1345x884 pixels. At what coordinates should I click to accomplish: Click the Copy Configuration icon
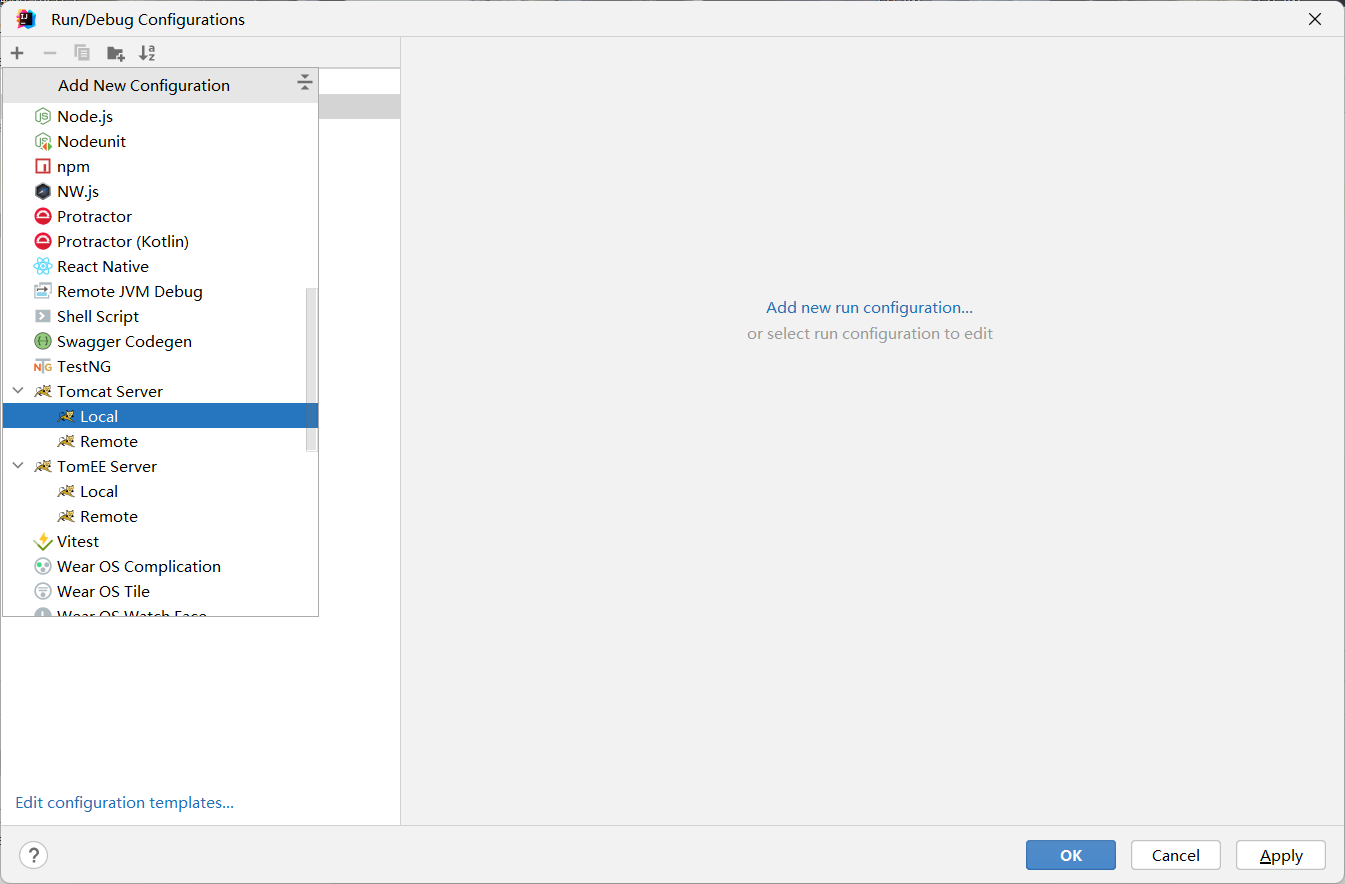(x=82, y=53)
